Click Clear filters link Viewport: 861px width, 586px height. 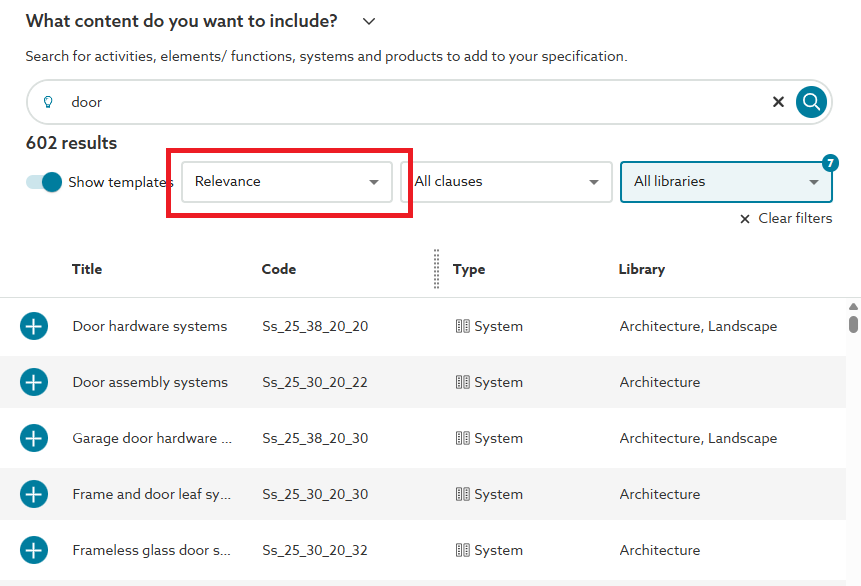786,218
